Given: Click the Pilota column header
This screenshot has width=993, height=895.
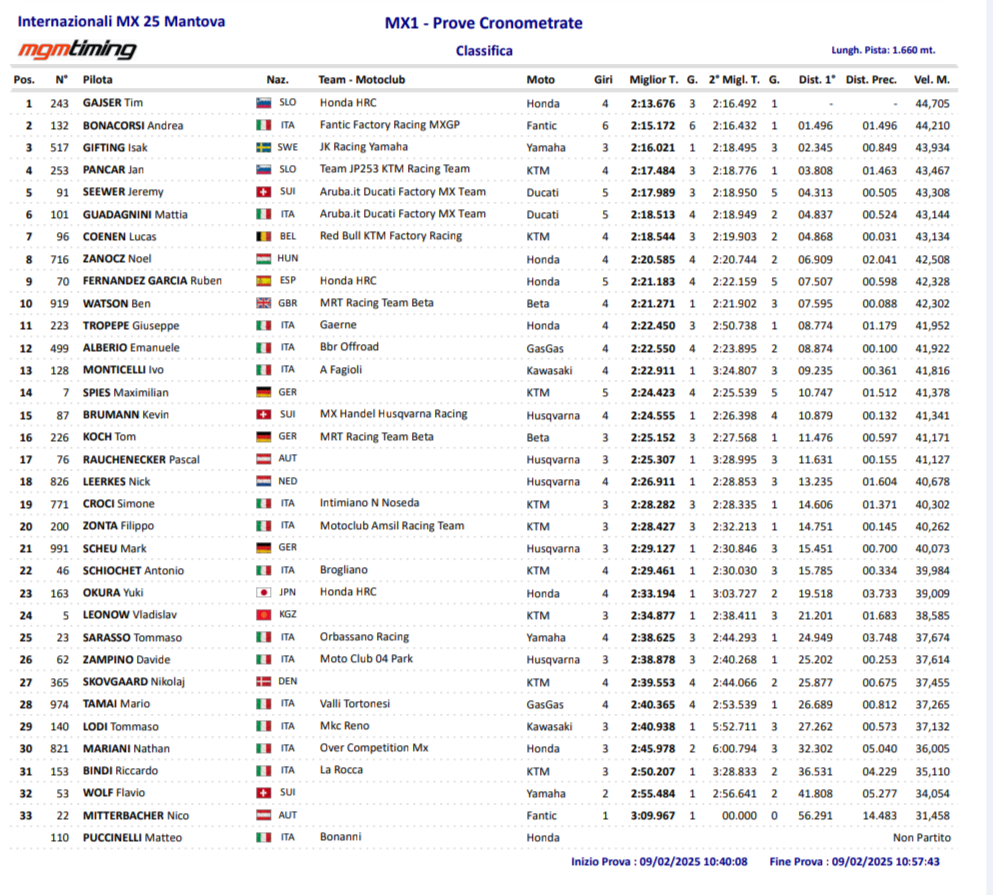Looking at the screenshot, I should [98, 80].
